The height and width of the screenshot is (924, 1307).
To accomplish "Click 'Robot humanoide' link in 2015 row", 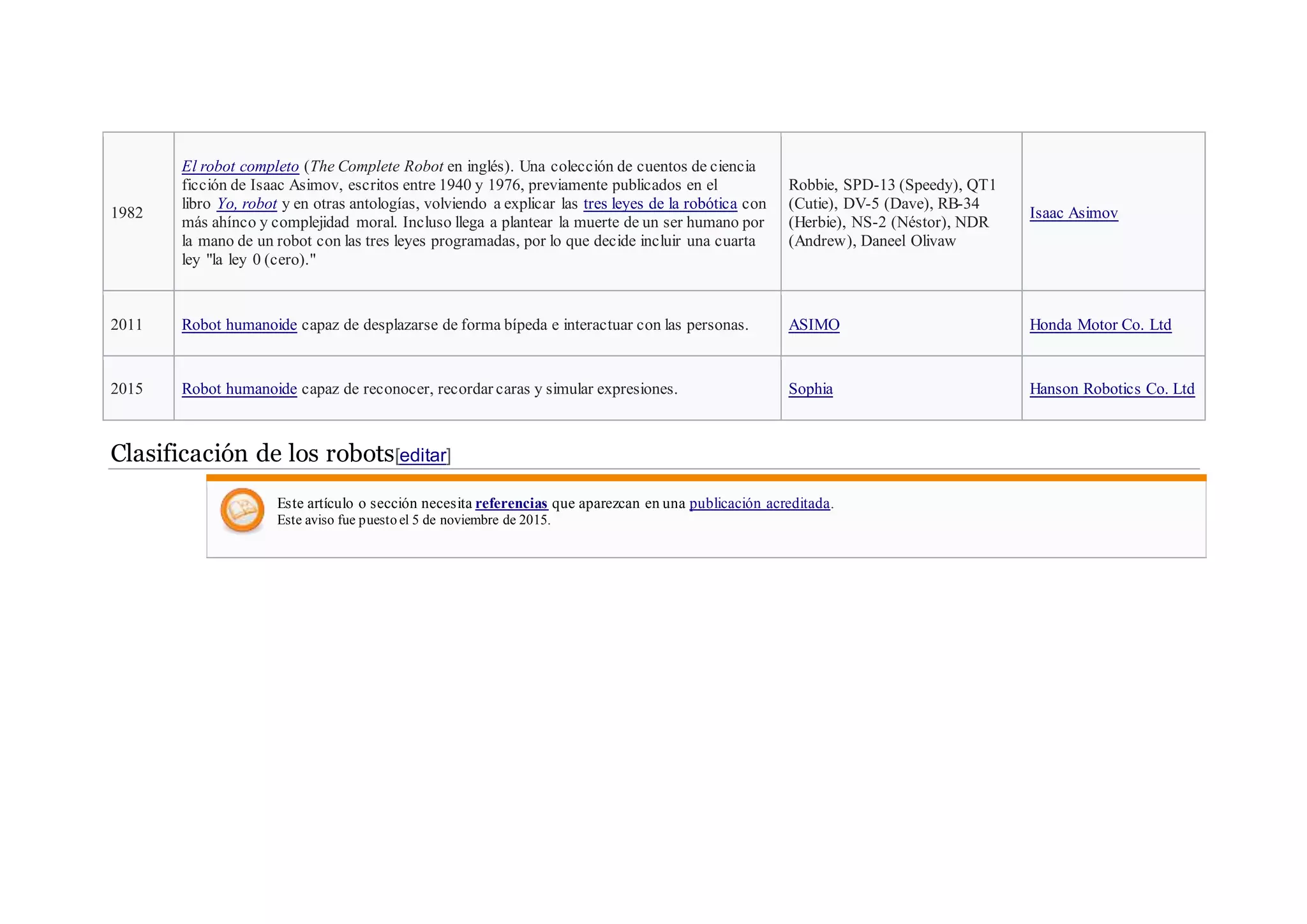I will click(239, 389).
